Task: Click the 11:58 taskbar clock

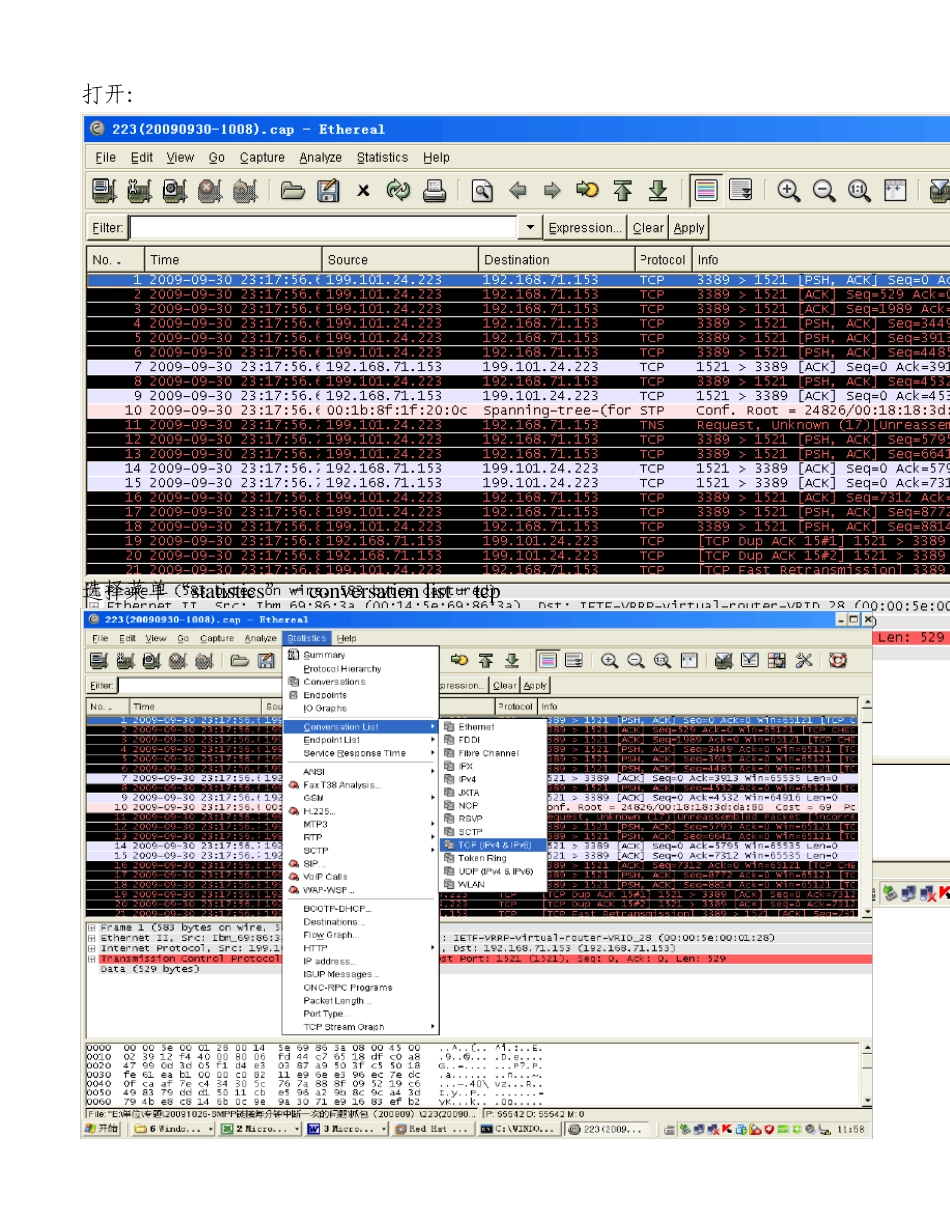Action: (x=850, y=1129)
